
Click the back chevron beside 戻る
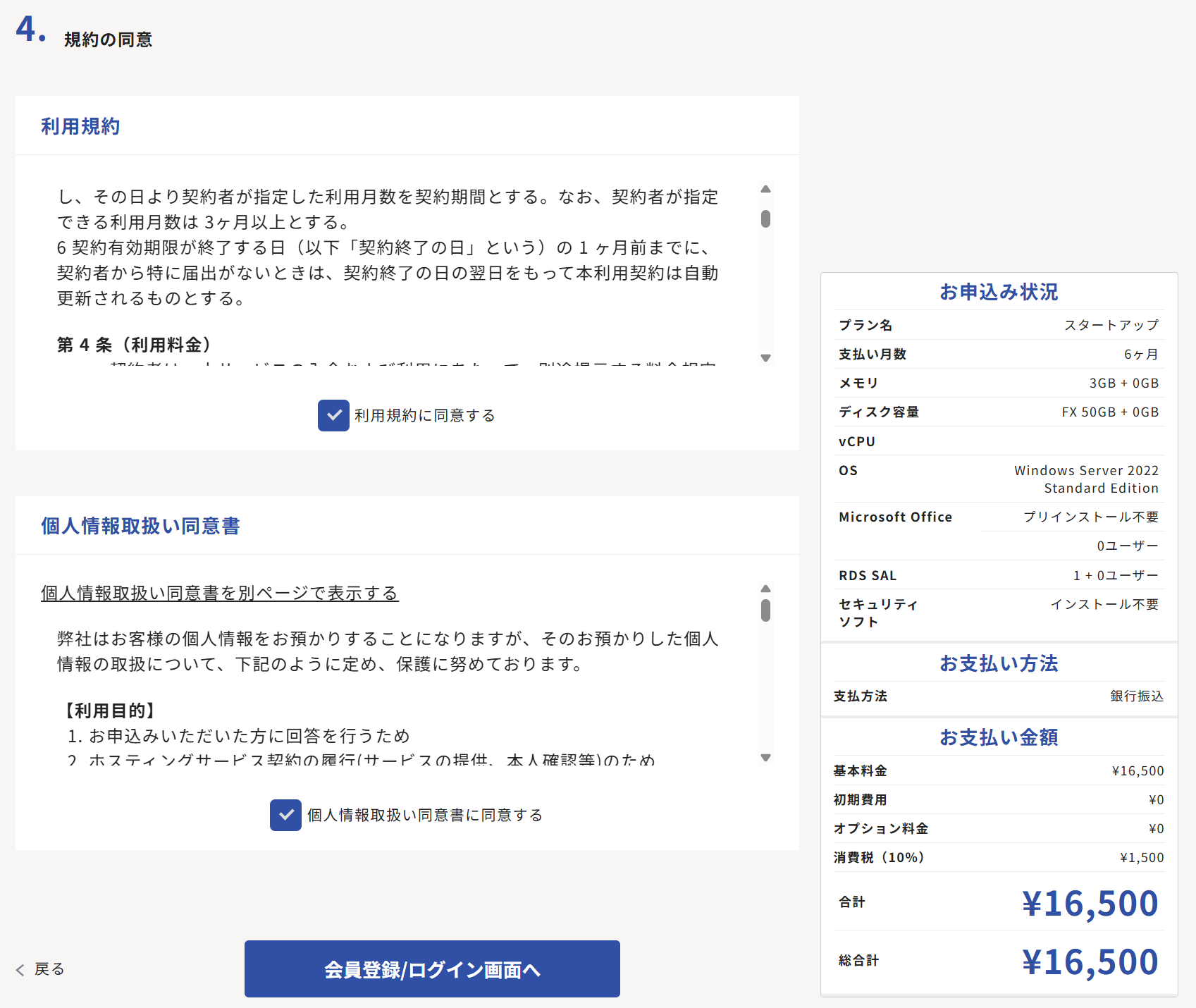[20, 970]
